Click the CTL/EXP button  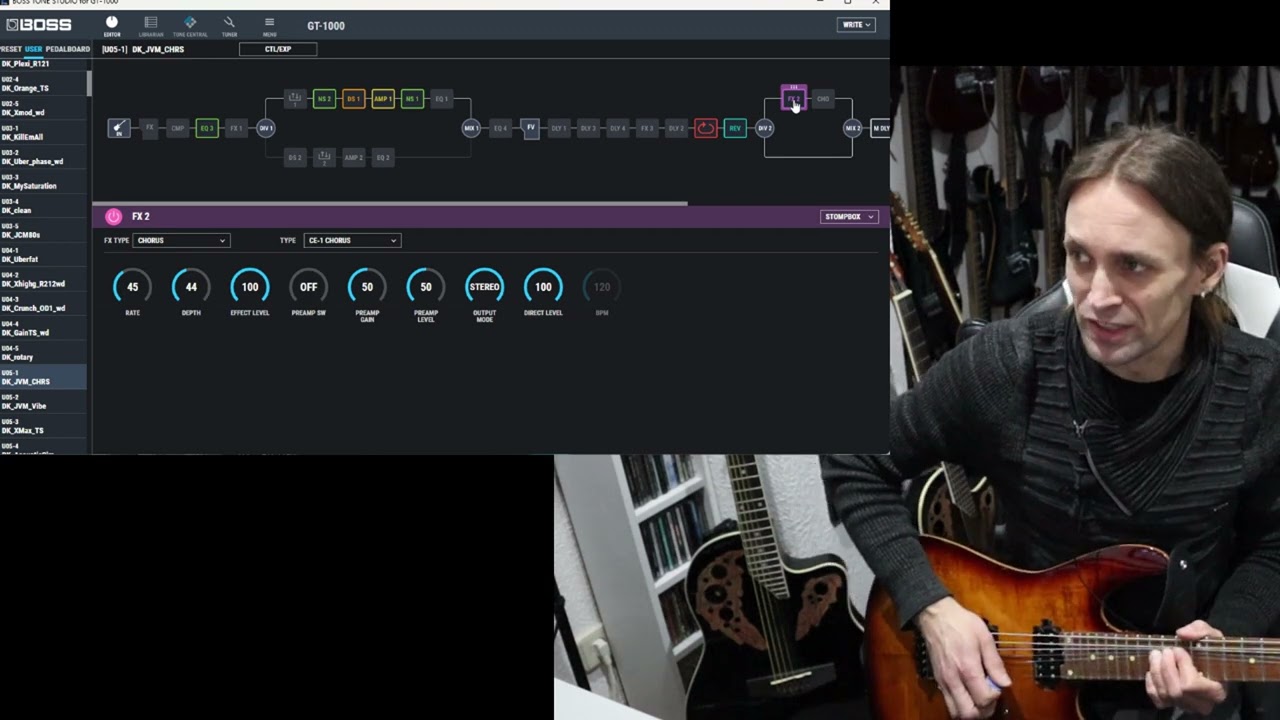point(278,49)
